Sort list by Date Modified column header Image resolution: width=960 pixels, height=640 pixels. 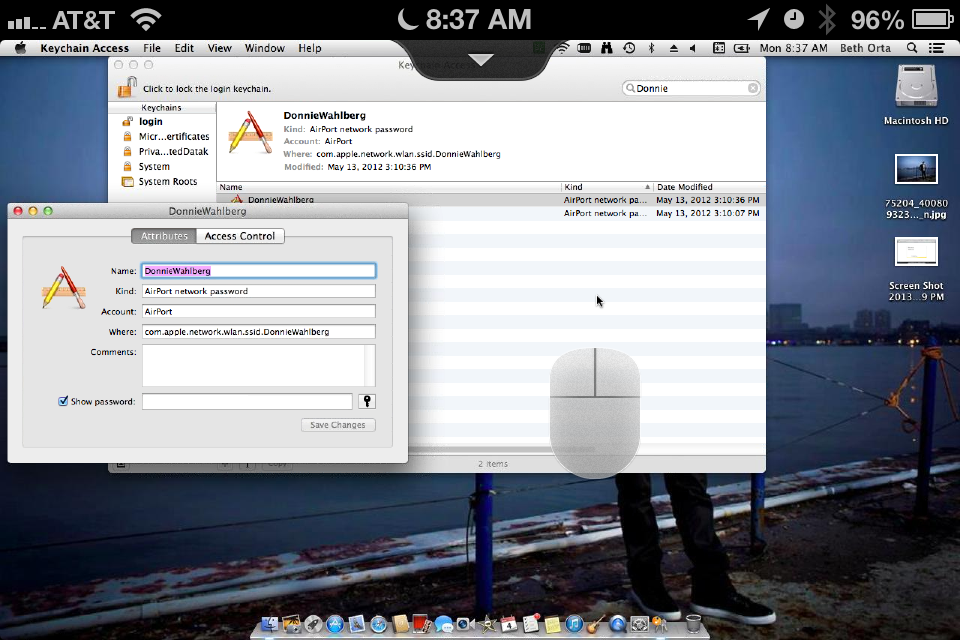click(709, 187)
